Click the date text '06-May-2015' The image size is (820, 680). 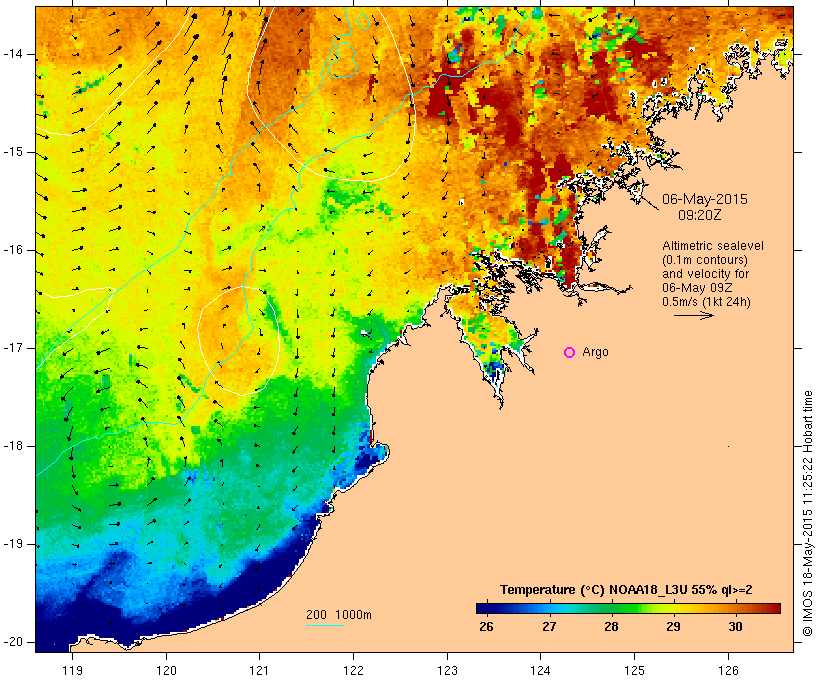(705, 199)
